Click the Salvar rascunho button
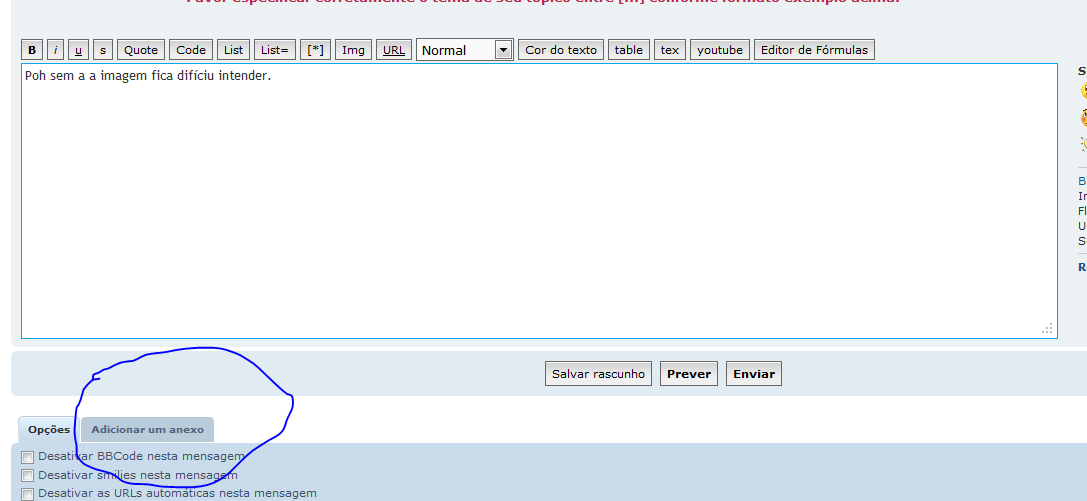 [599, 374]
